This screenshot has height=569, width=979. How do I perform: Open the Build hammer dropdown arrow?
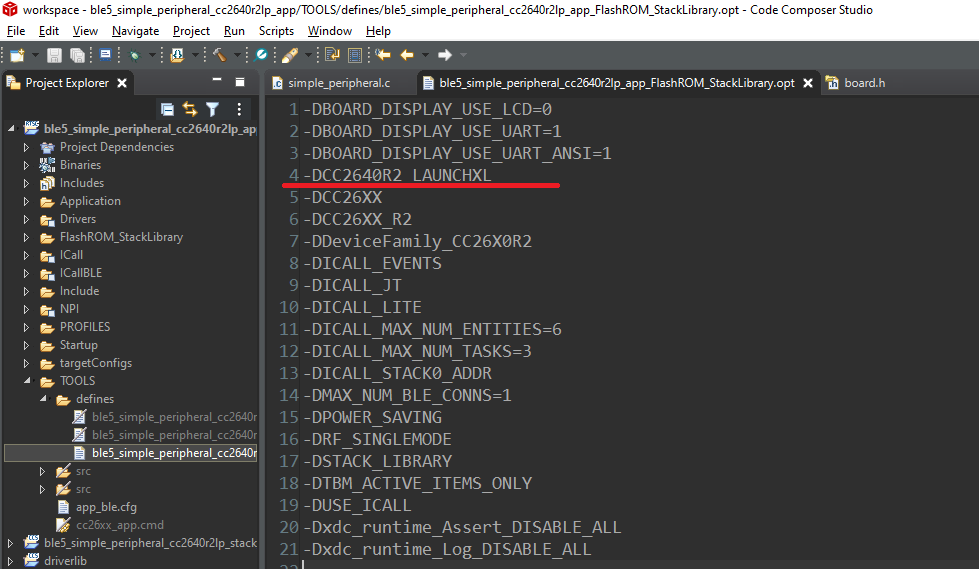pos(237,56)
